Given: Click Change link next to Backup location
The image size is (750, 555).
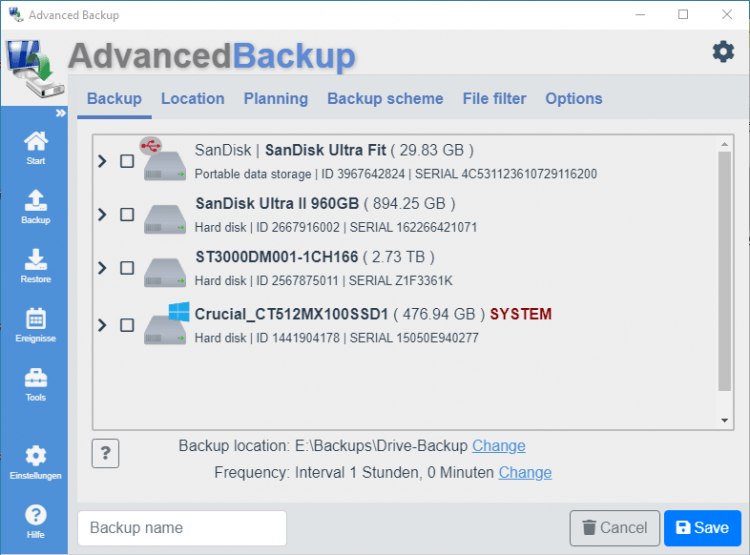Looking at the screenshot, I should (498, 446).
